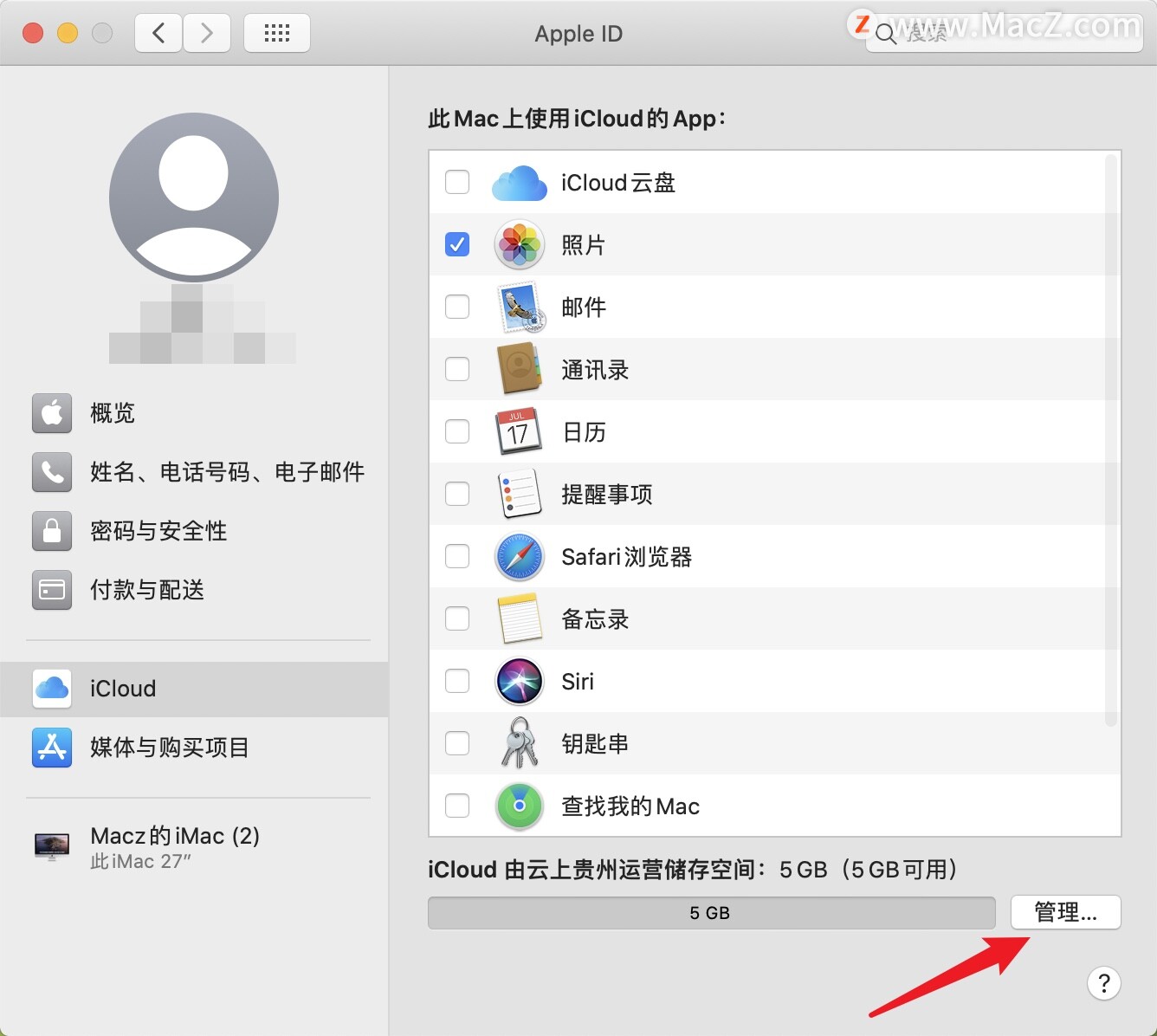1157x1036 pixels.
Task: Enable the Siri checkbox
Action: [457, 681]
